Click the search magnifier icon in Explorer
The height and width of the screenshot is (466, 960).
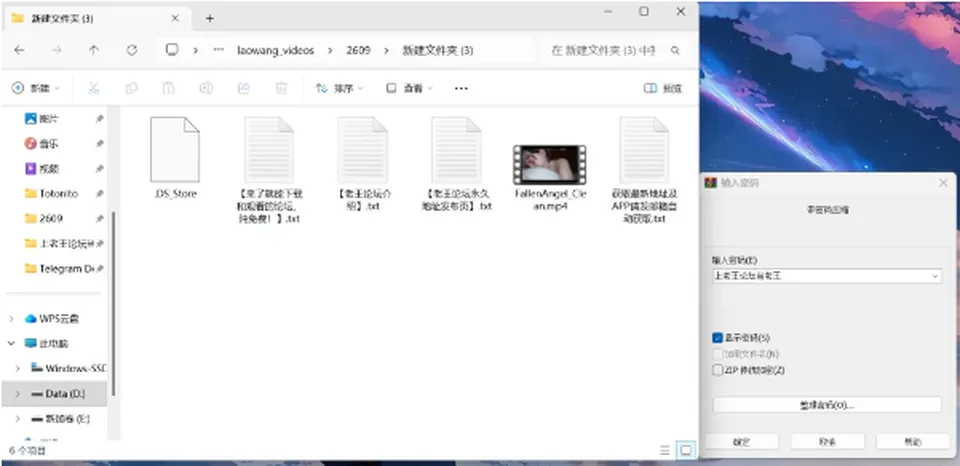pyautogui.click(x=675, y=50)
